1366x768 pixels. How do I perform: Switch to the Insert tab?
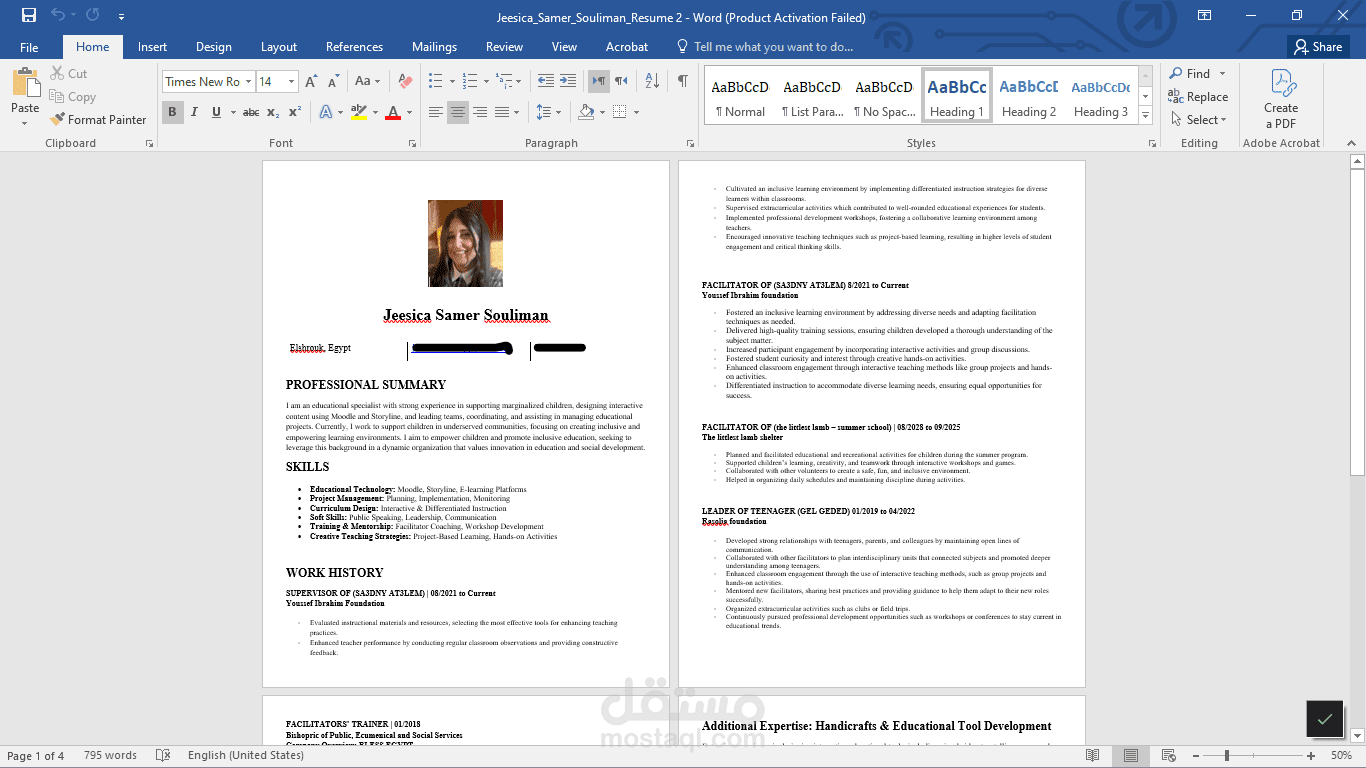point(153,47)
